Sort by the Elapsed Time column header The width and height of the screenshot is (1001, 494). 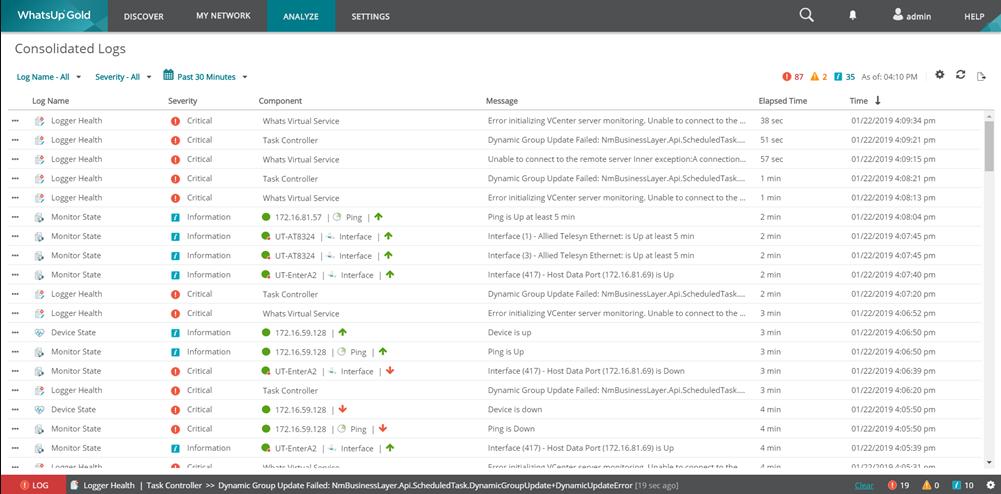pos(783,101)
